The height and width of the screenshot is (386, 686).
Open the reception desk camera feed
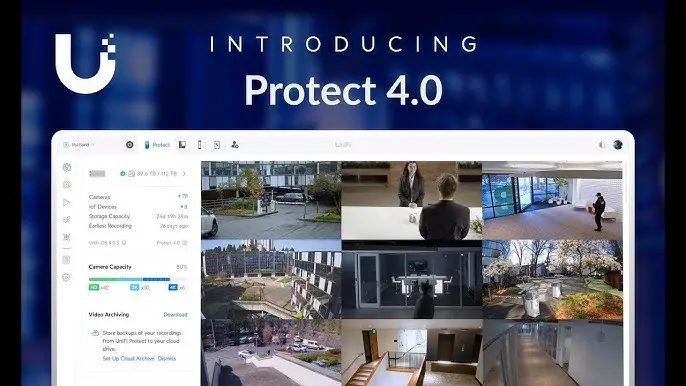pyautogui.click(x=412, y=200)
